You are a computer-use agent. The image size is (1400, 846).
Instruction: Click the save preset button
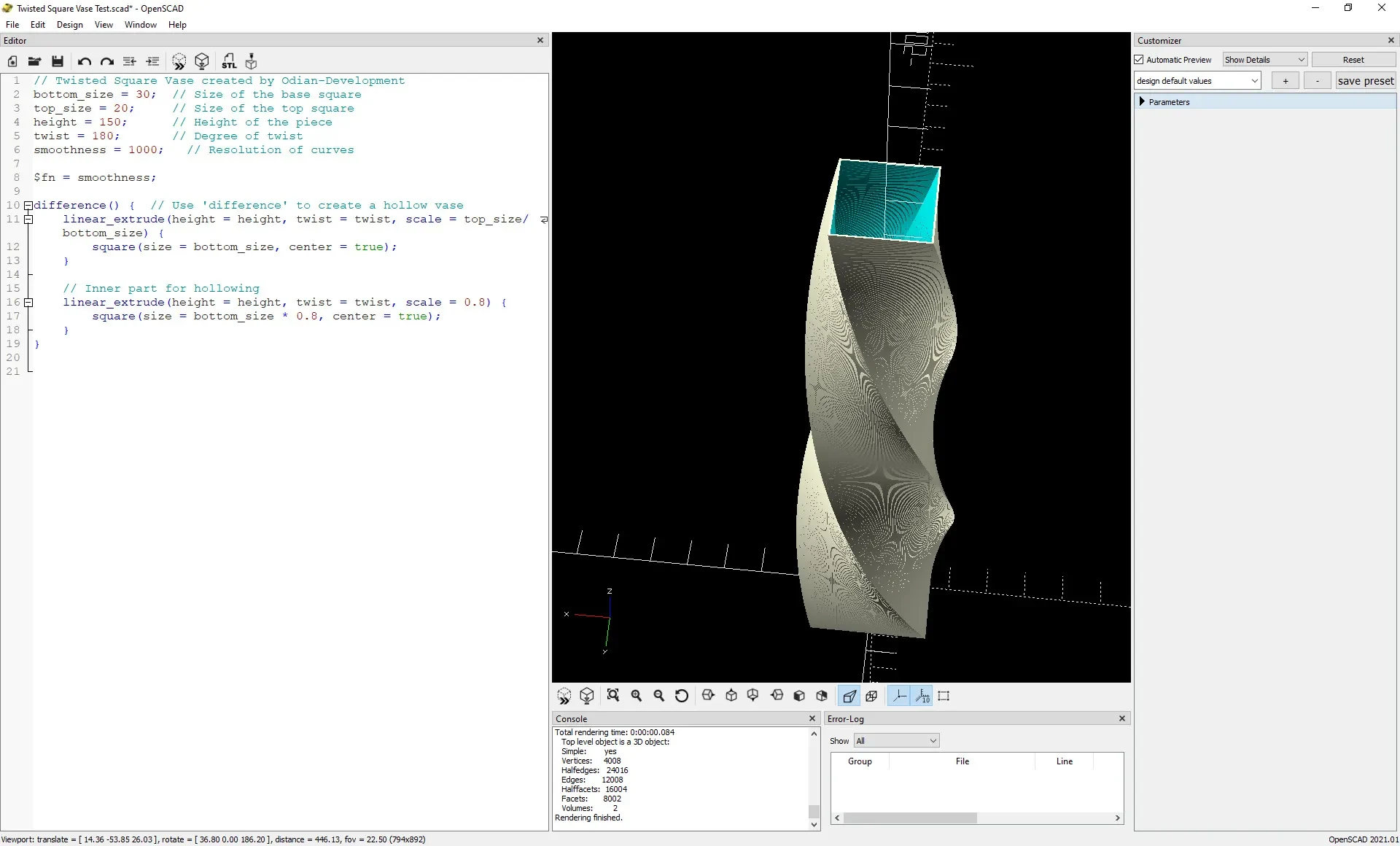(x=1366, y=81)
